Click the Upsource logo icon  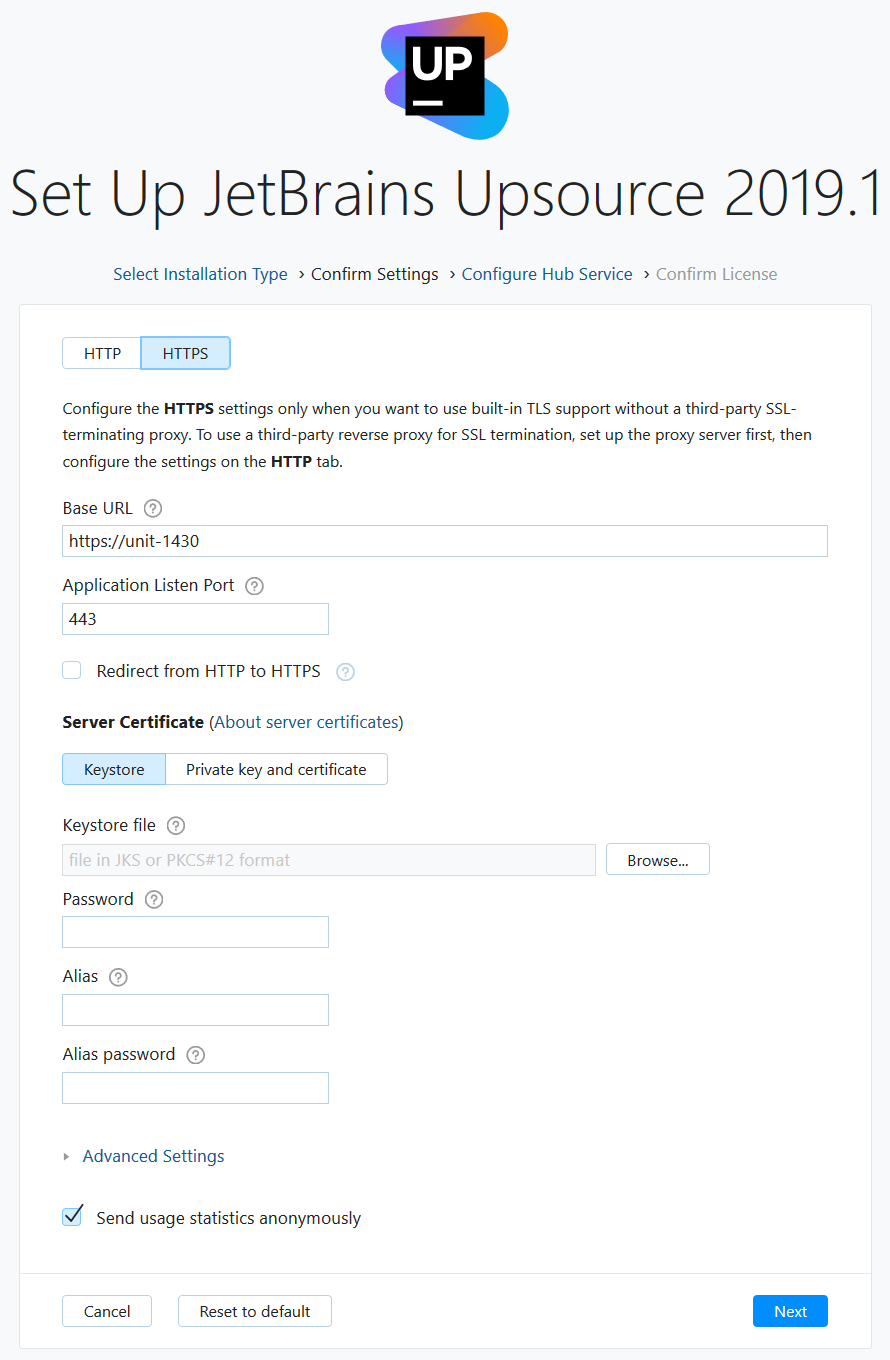445,76
